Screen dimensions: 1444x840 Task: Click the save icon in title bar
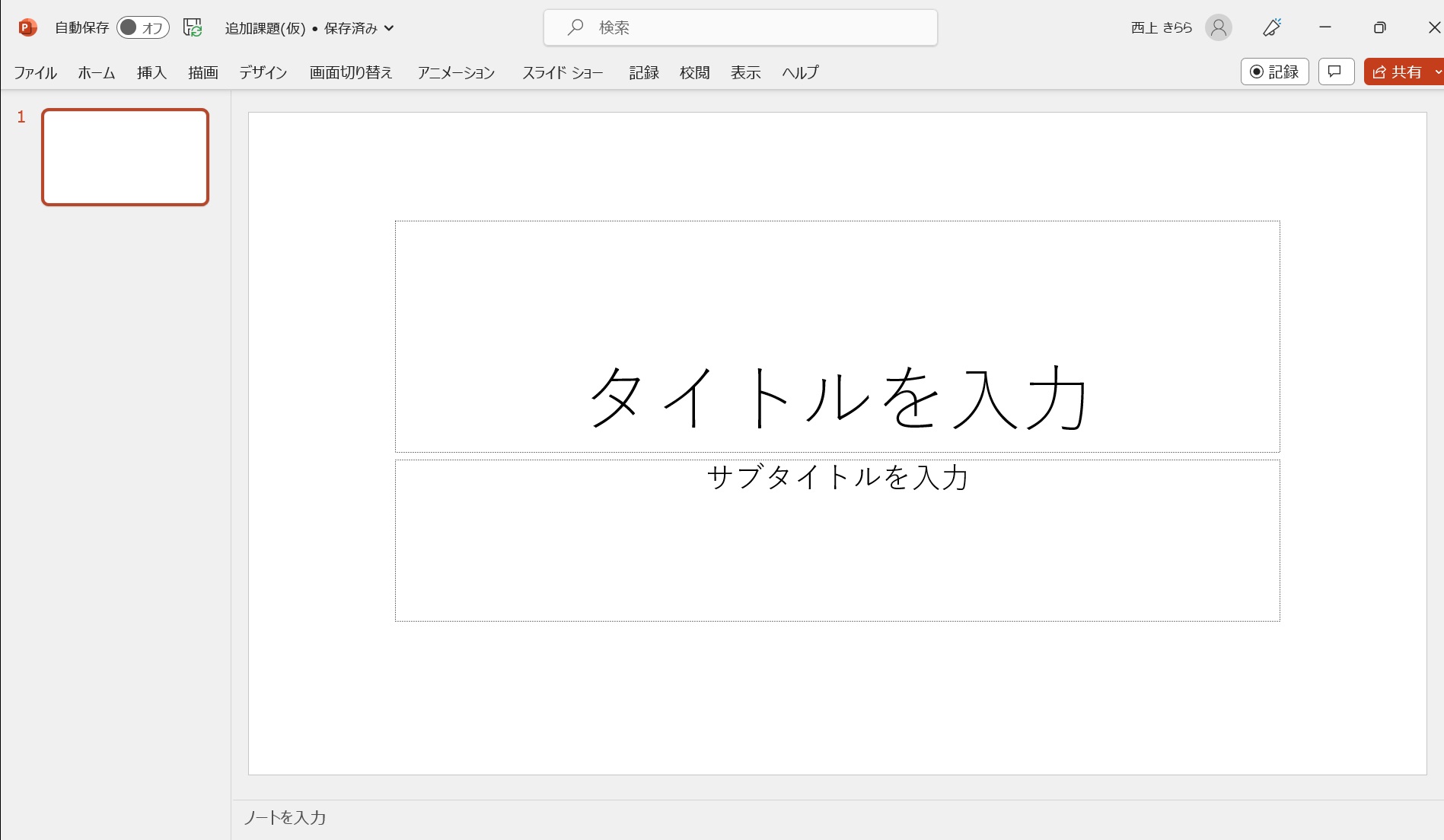click(x=193, y=28)
